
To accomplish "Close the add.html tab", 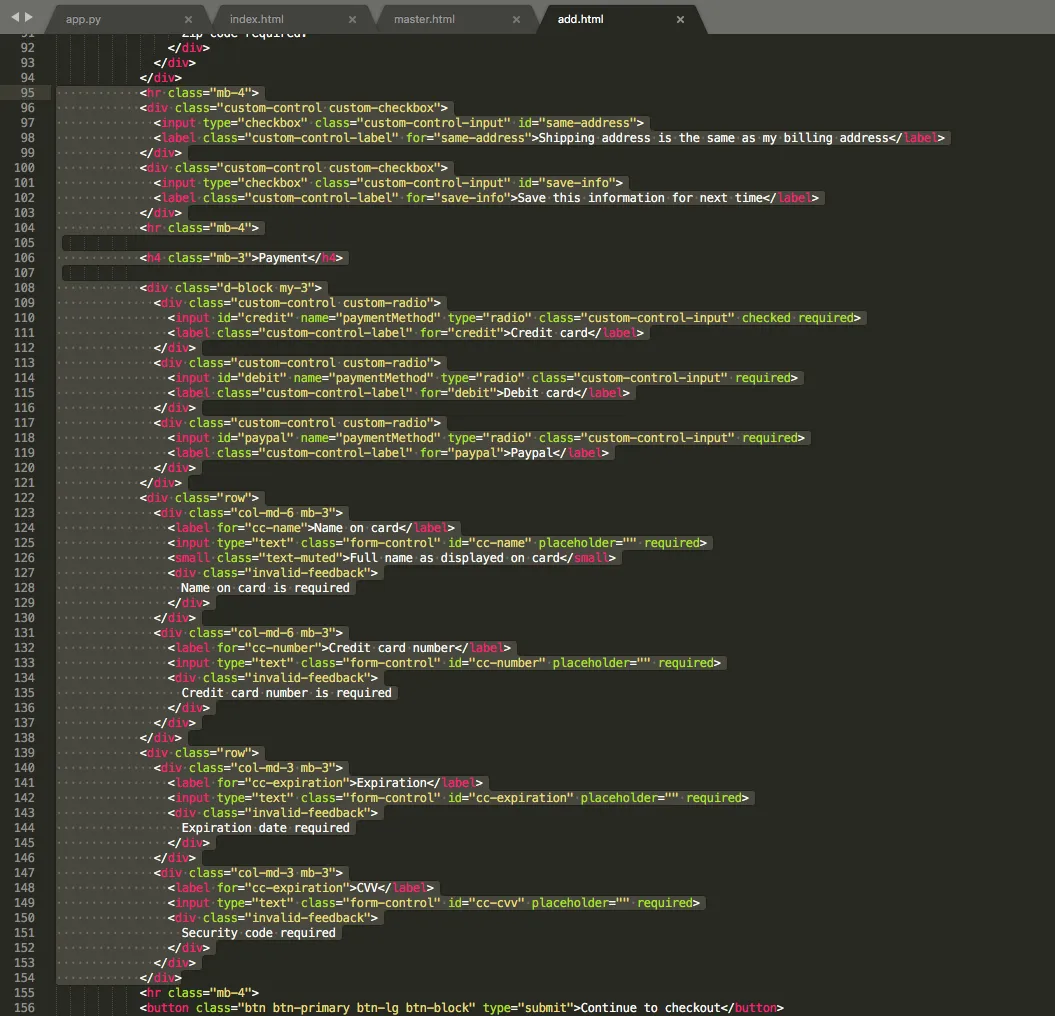I will click(680, 20).
